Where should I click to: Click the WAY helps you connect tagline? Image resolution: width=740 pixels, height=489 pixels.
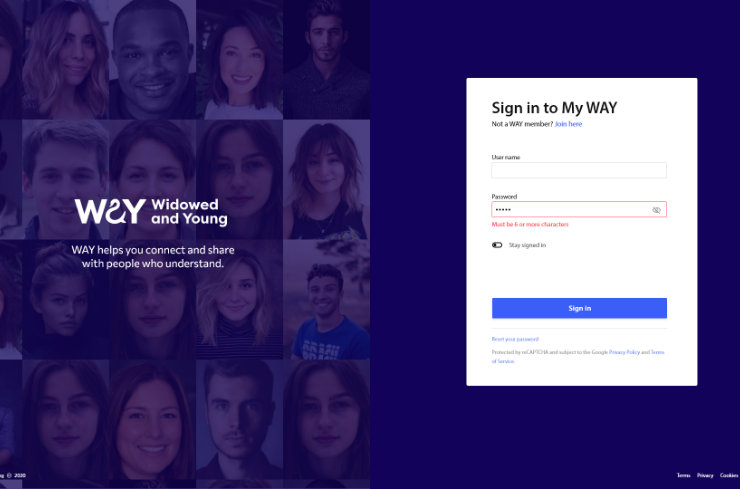tap(153, 256)
